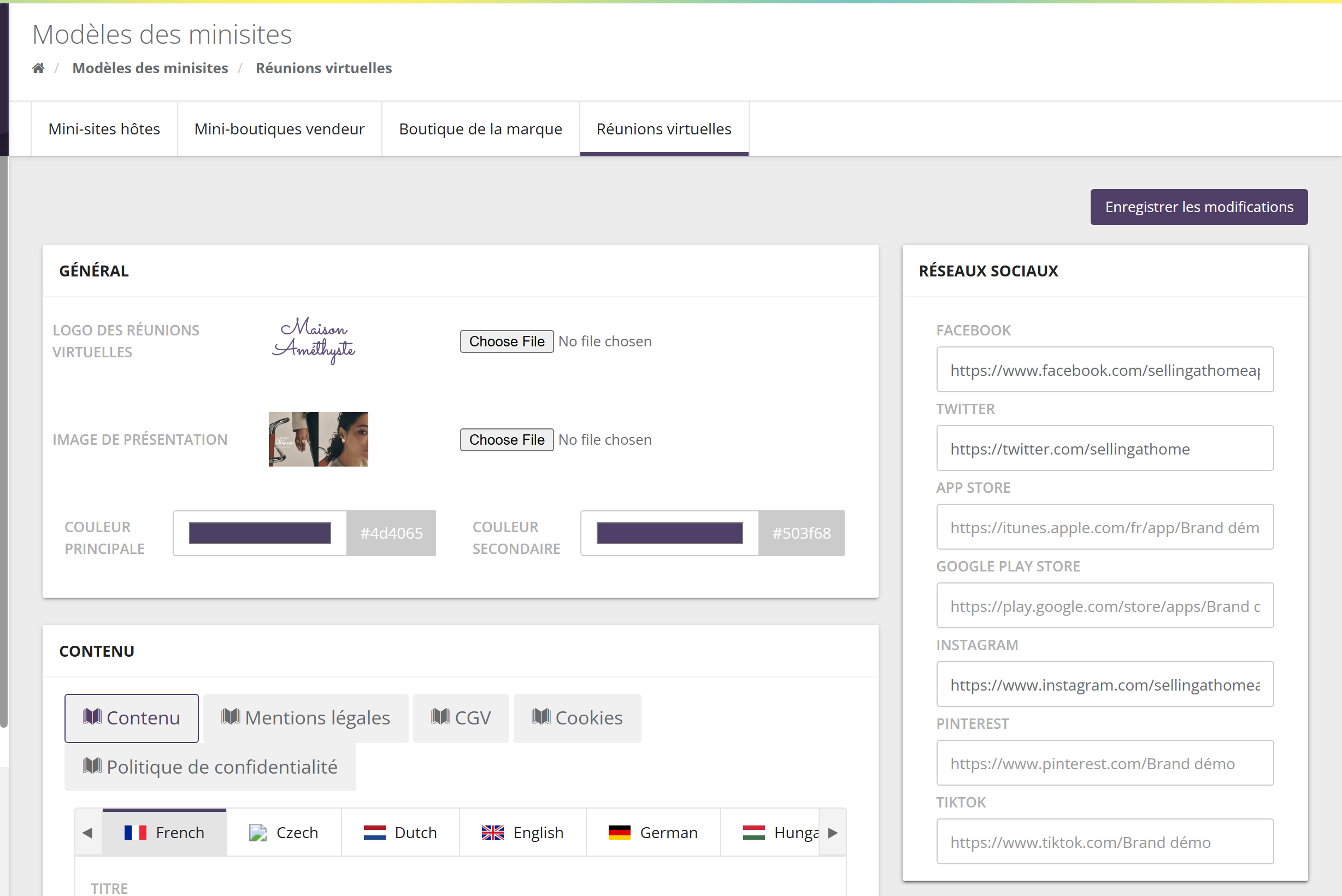Open the Mini-sites hôtes tab
Image resolution: width=1342 pixels, height=896 pixels.
(104, 129)
